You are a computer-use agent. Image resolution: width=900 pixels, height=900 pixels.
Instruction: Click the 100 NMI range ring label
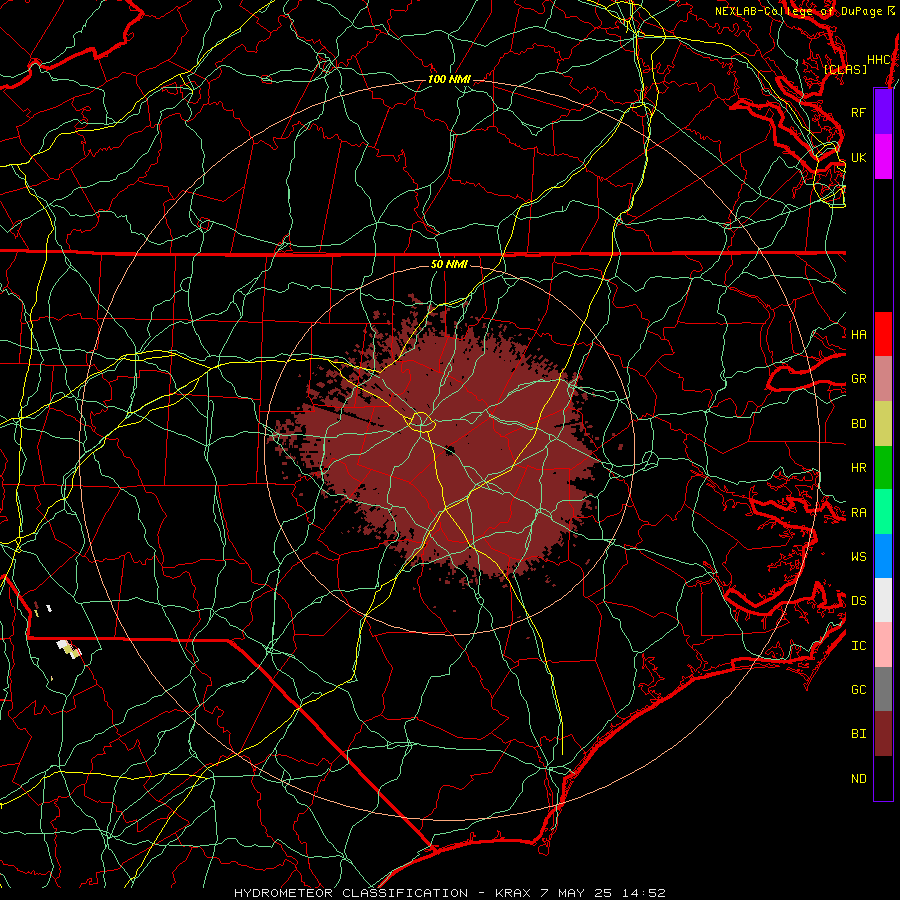point(449,79)
